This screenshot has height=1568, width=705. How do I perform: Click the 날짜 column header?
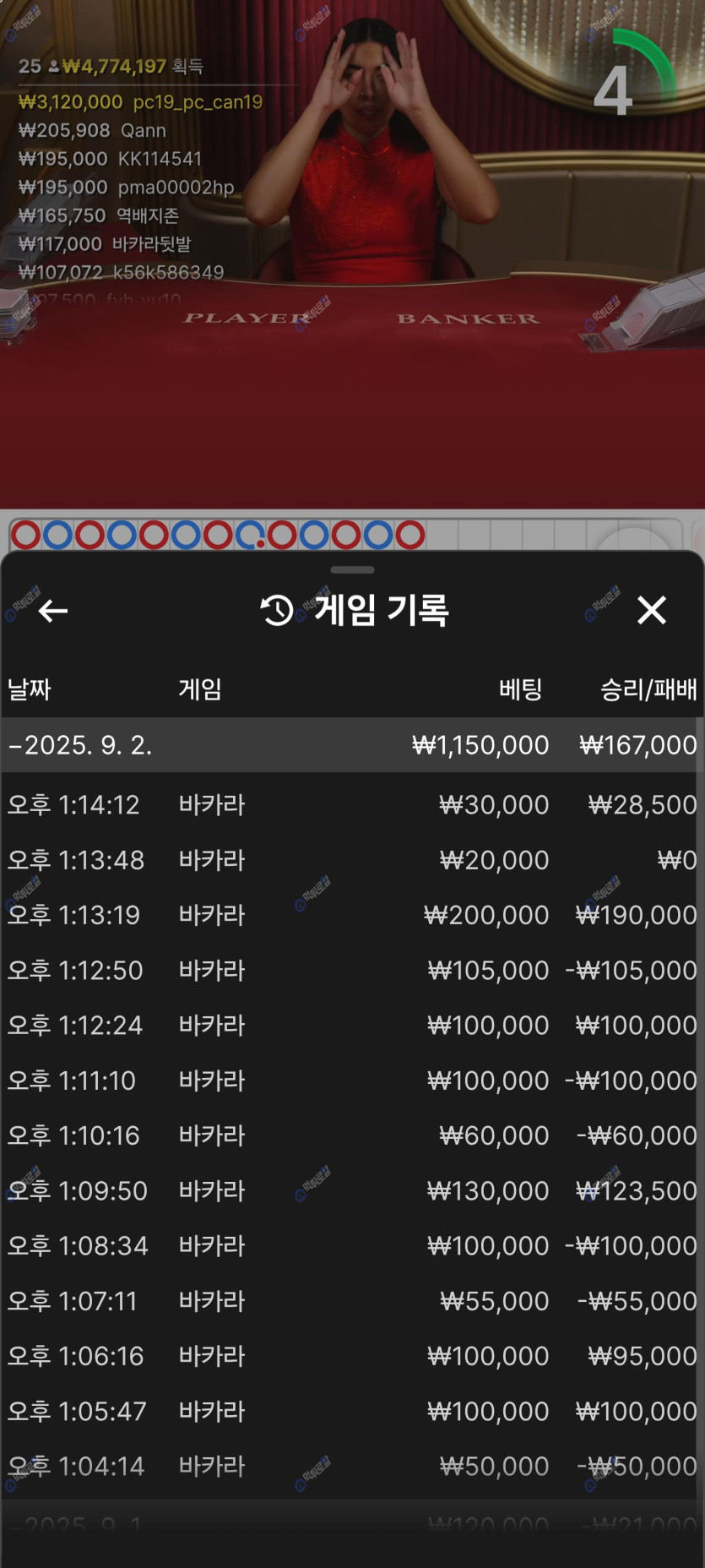[30, 689]
